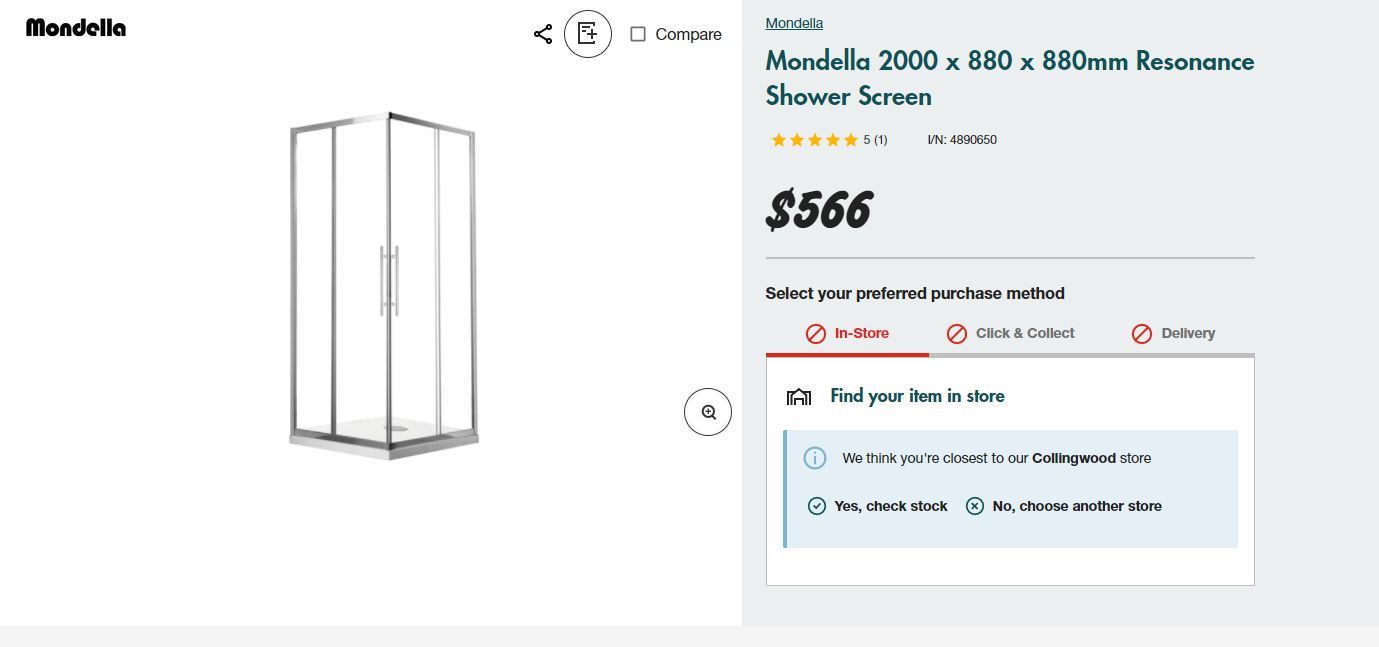Click the share icon near the top toolbar

click(x=543, y=33)
